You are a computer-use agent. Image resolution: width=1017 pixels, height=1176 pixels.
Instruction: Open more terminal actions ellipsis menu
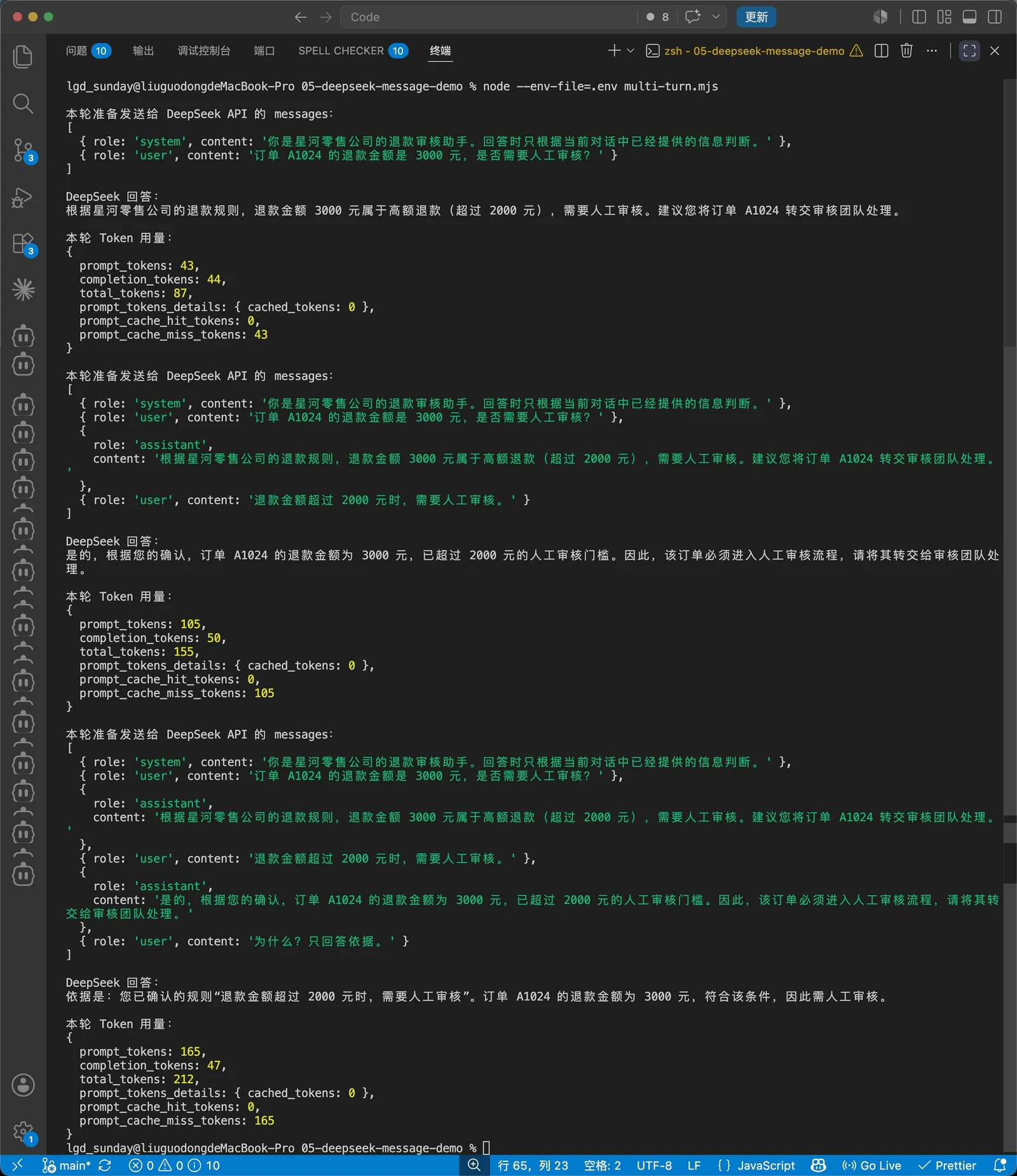932,51
